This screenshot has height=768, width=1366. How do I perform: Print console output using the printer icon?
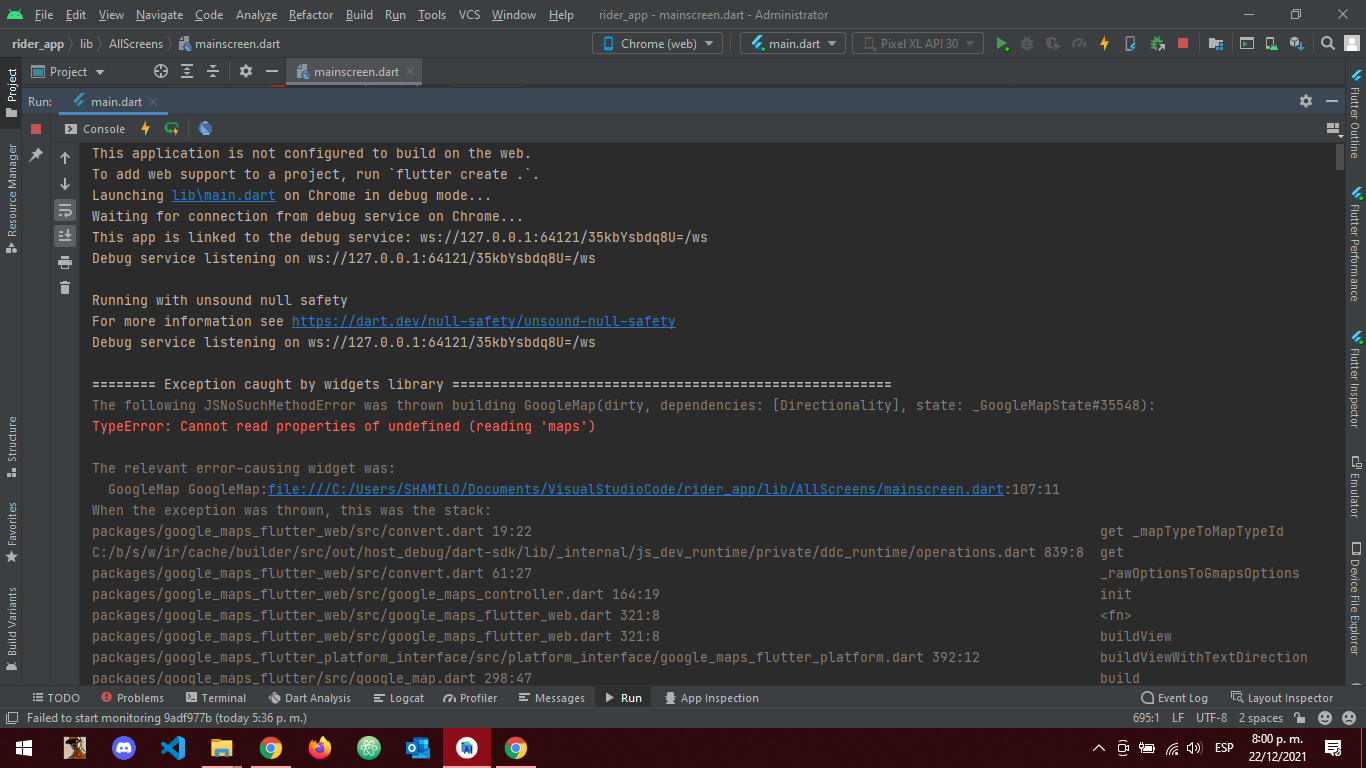click(65, 262)
